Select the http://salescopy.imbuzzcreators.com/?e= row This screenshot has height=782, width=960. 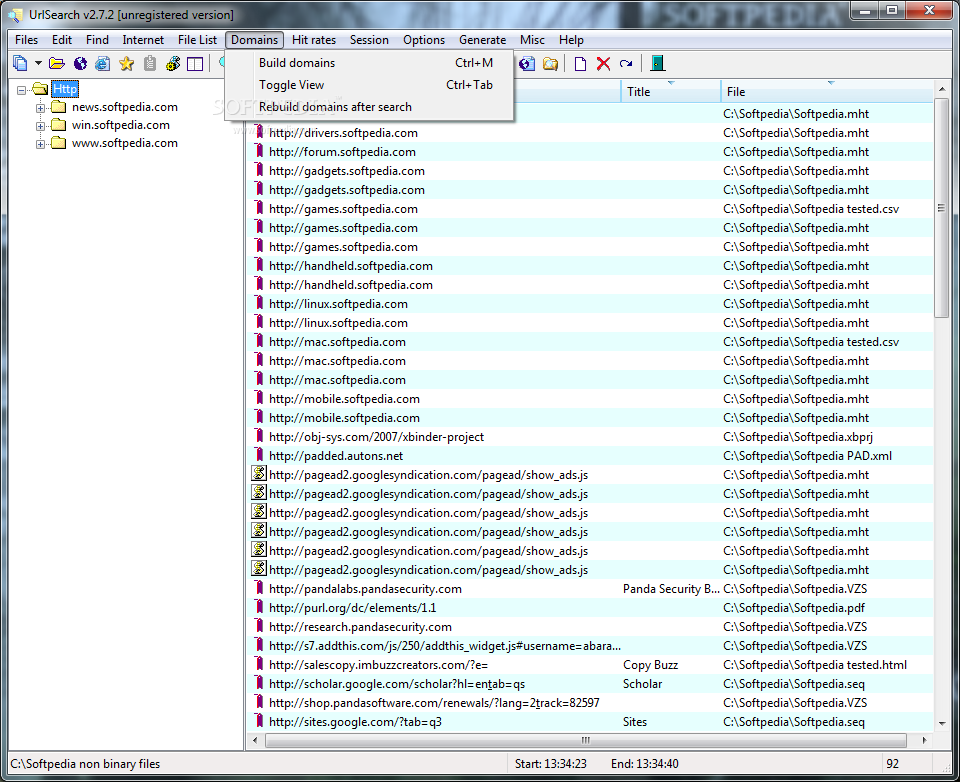click(591, 664)
